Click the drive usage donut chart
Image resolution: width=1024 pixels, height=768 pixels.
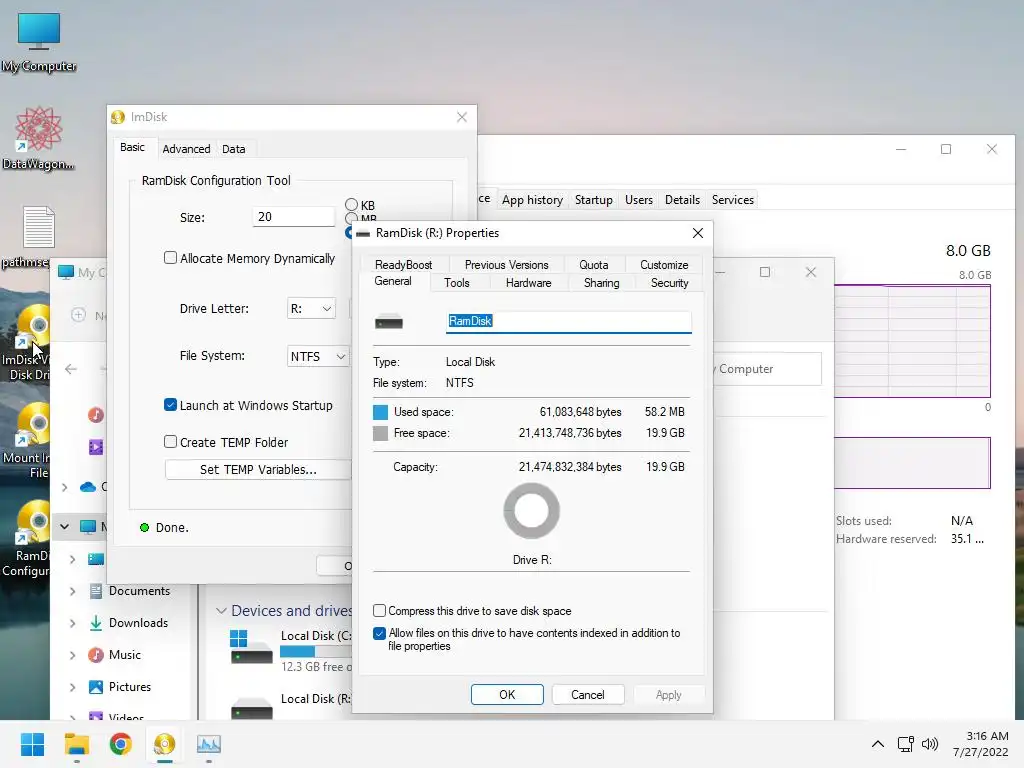point(532,511)
